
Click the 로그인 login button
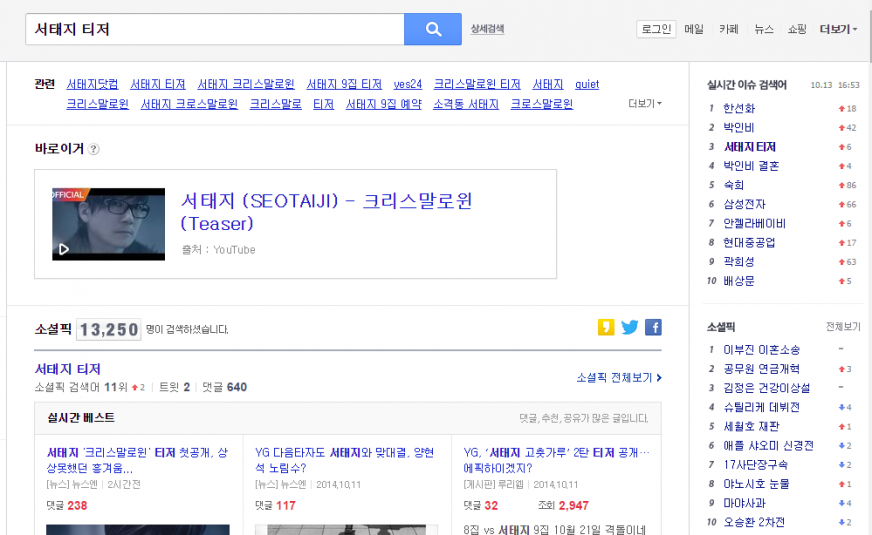(656, 29)
